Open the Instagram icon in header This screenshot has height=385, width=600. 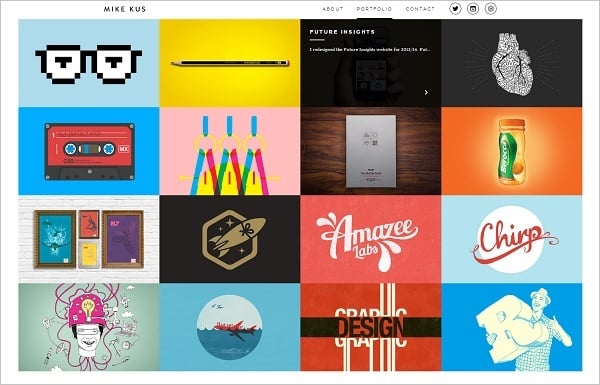pos(473,8)
